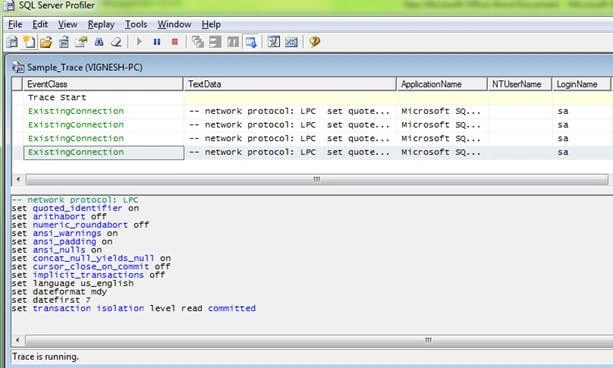Click the grayed Toggle Breakpoint icon
This screenshot has height=368, width=613.
point(233,41)
